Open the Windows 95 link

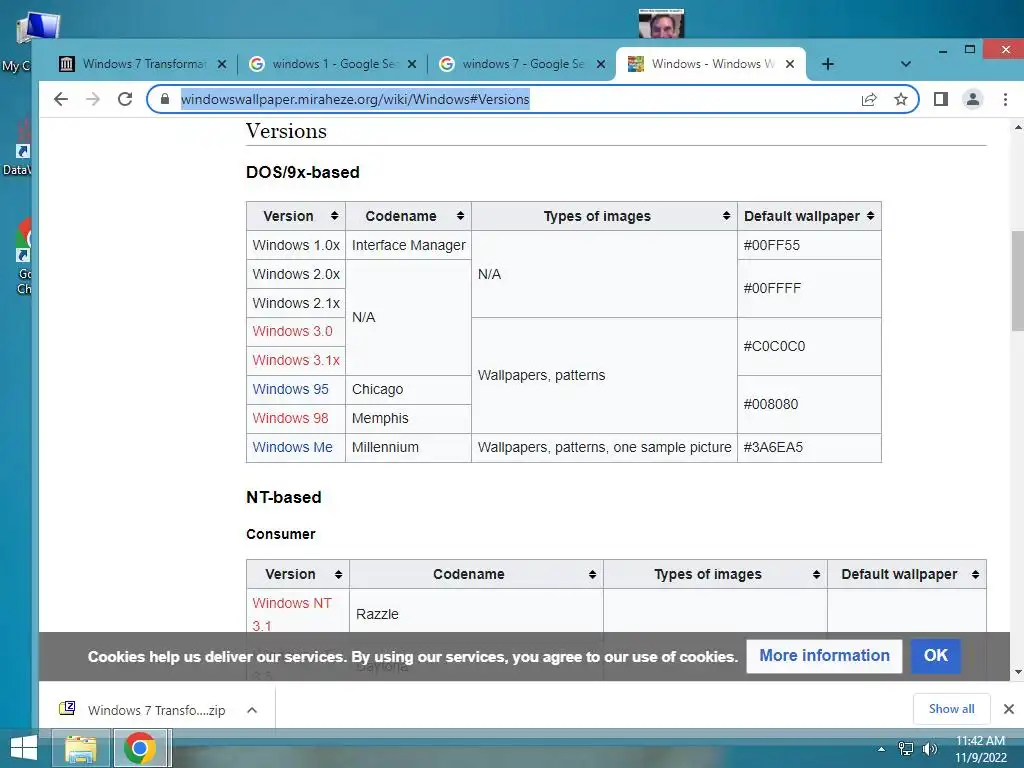(x=290, y=389)
